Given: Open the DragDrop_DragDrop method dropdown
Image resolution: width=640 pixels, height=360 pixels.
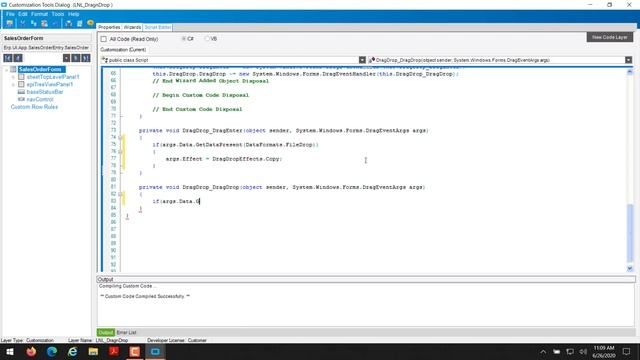Looking at the screenshot, I should point(628,60).
